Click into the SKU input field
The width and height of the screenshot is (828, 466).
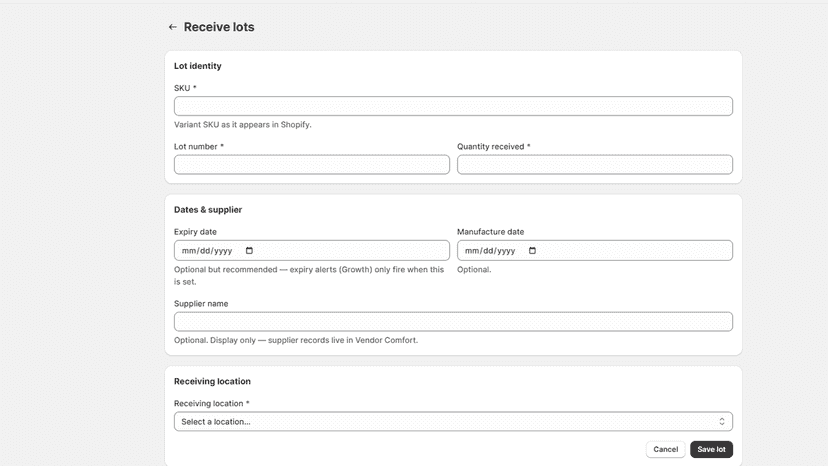453,106
